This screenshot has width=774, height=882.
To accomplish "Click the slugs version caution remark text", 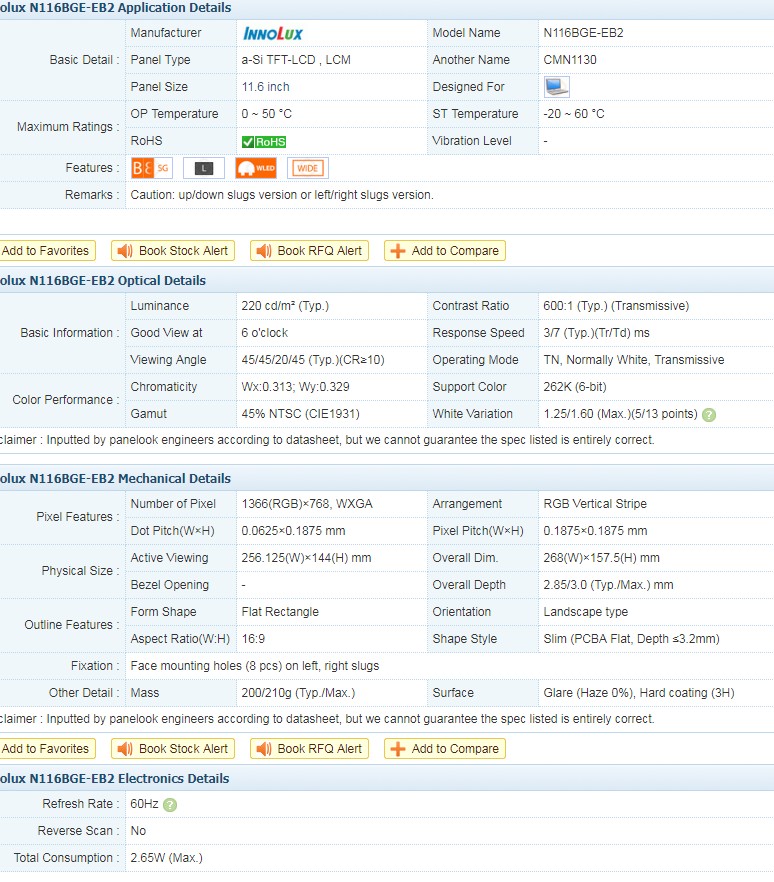I will [x=282, y=195].
